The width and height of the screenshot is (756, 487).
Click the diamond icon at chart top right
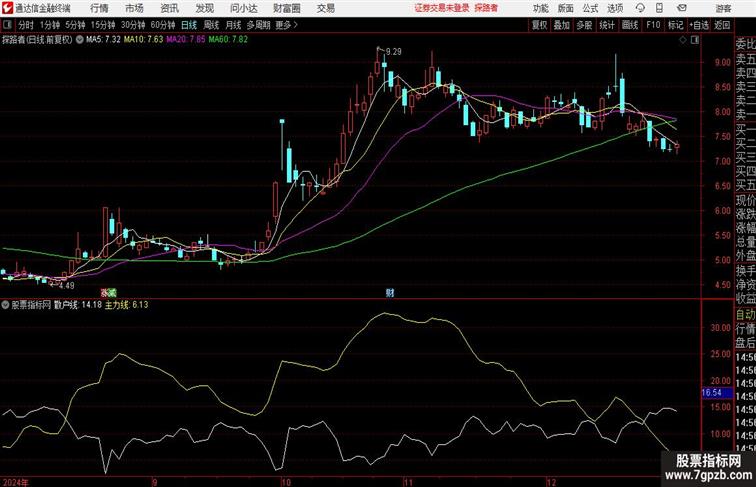(683, 40)
